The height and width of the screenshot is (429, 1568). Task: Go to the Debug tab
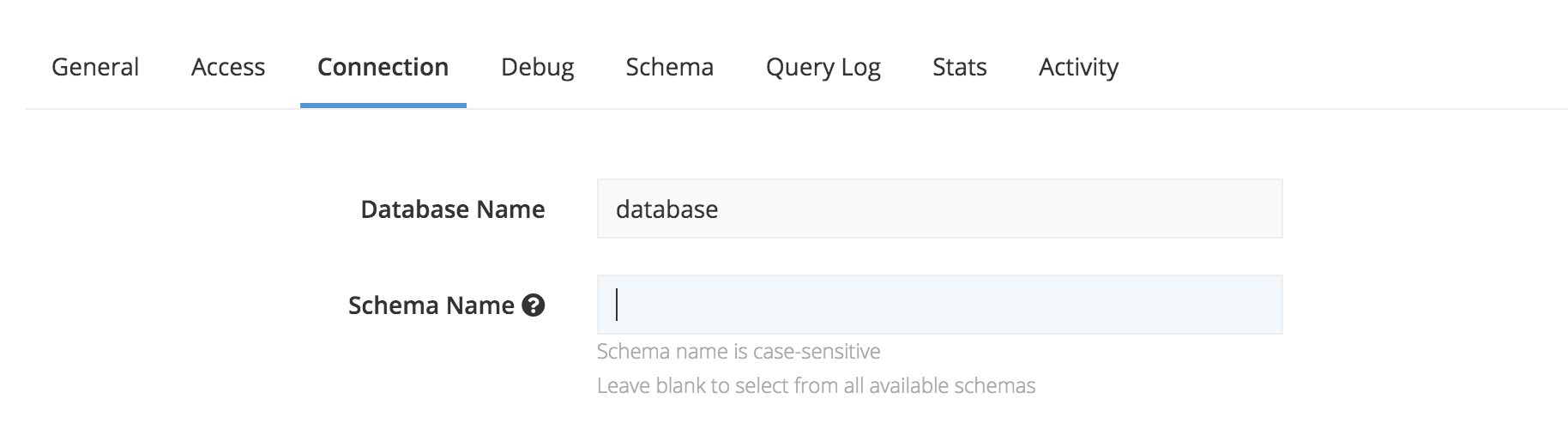point(538,68)
